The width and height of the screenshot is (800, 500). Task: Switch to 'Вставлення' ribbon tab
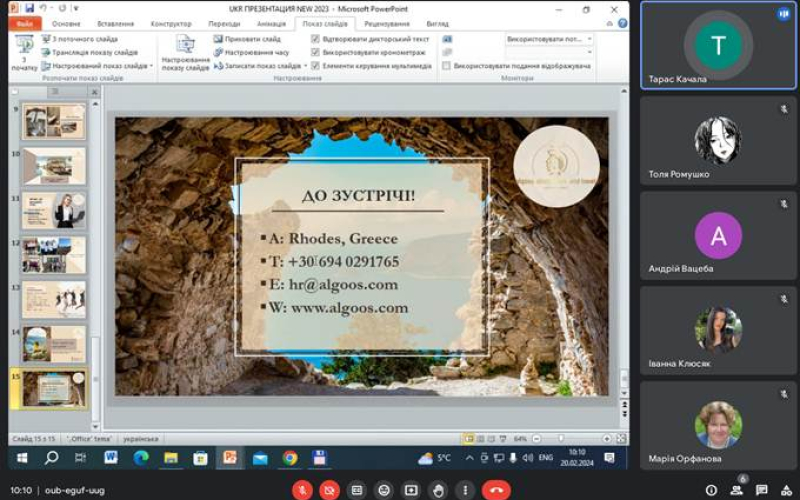click(115, 23)
